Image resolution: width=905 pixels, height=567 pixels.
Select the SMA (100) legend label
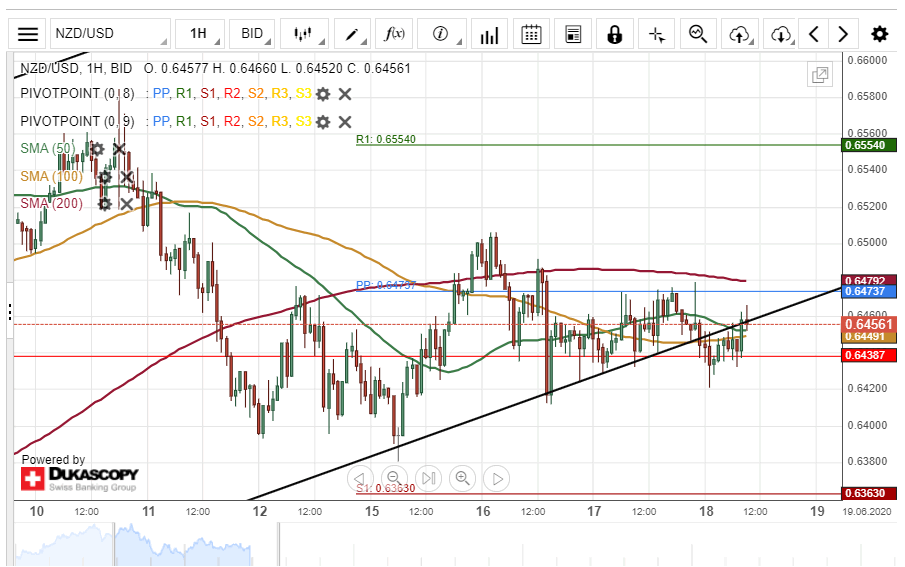(51, 176)
